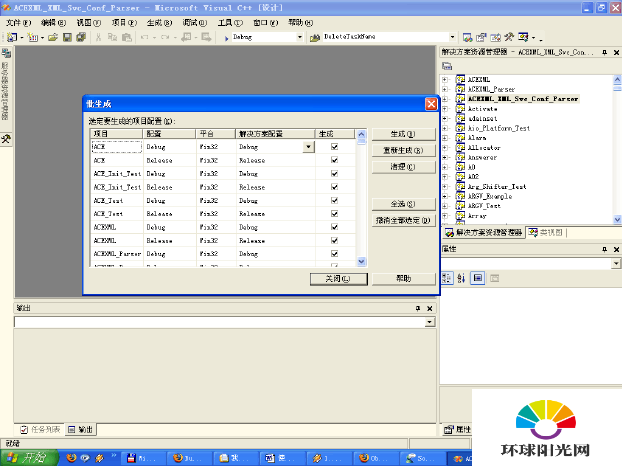The height and width of the screenshot is (466, 622).
Task: Select ACEXML_XML_Svc_Conf_Parser project in tree
Action: click(522, 99)
